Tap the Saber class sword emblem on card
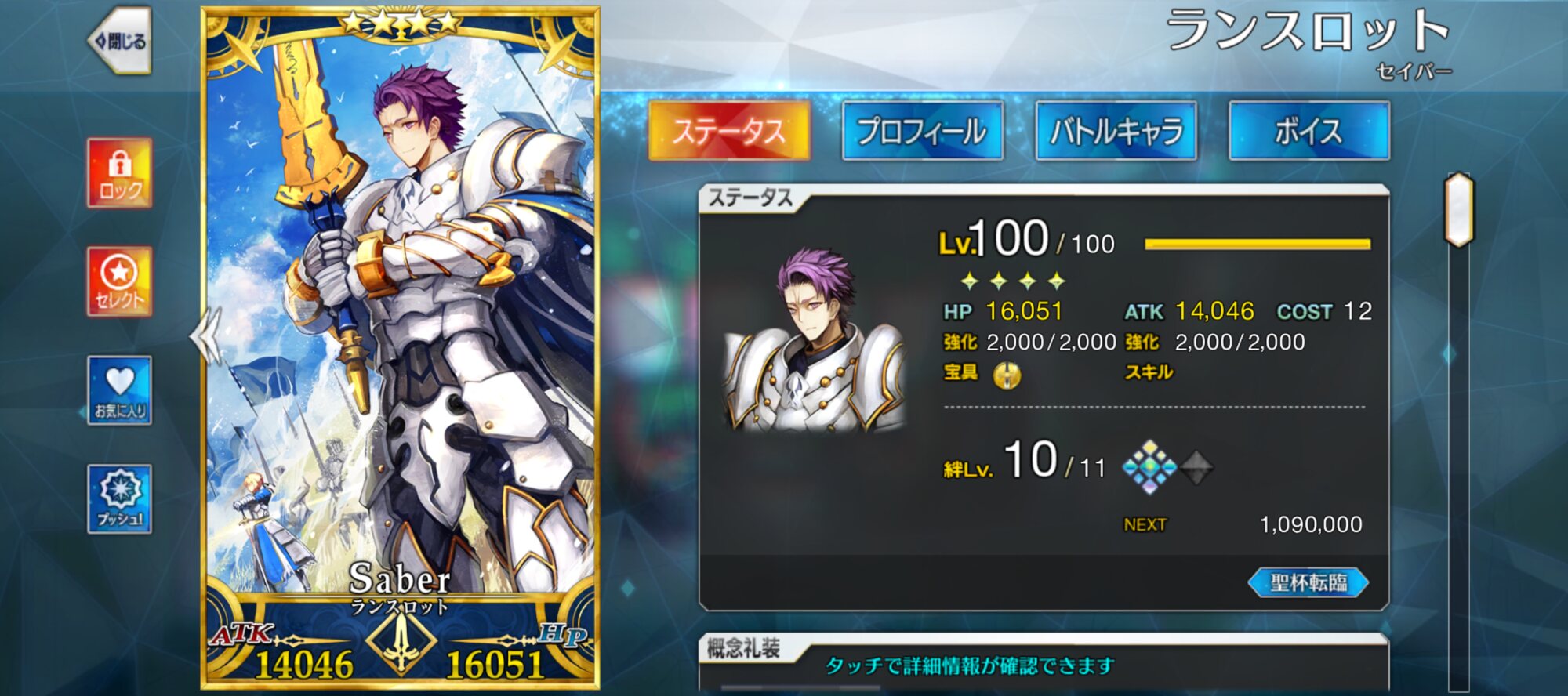 (x=401, y=640)
